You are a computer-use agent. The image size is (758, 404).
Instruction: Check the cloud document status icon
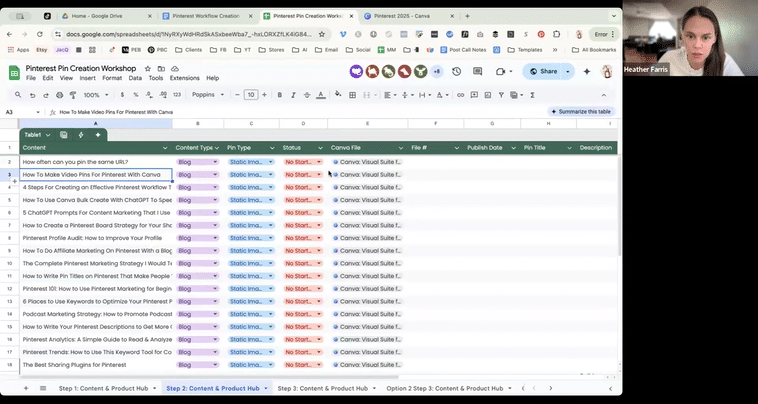(175, 69)
